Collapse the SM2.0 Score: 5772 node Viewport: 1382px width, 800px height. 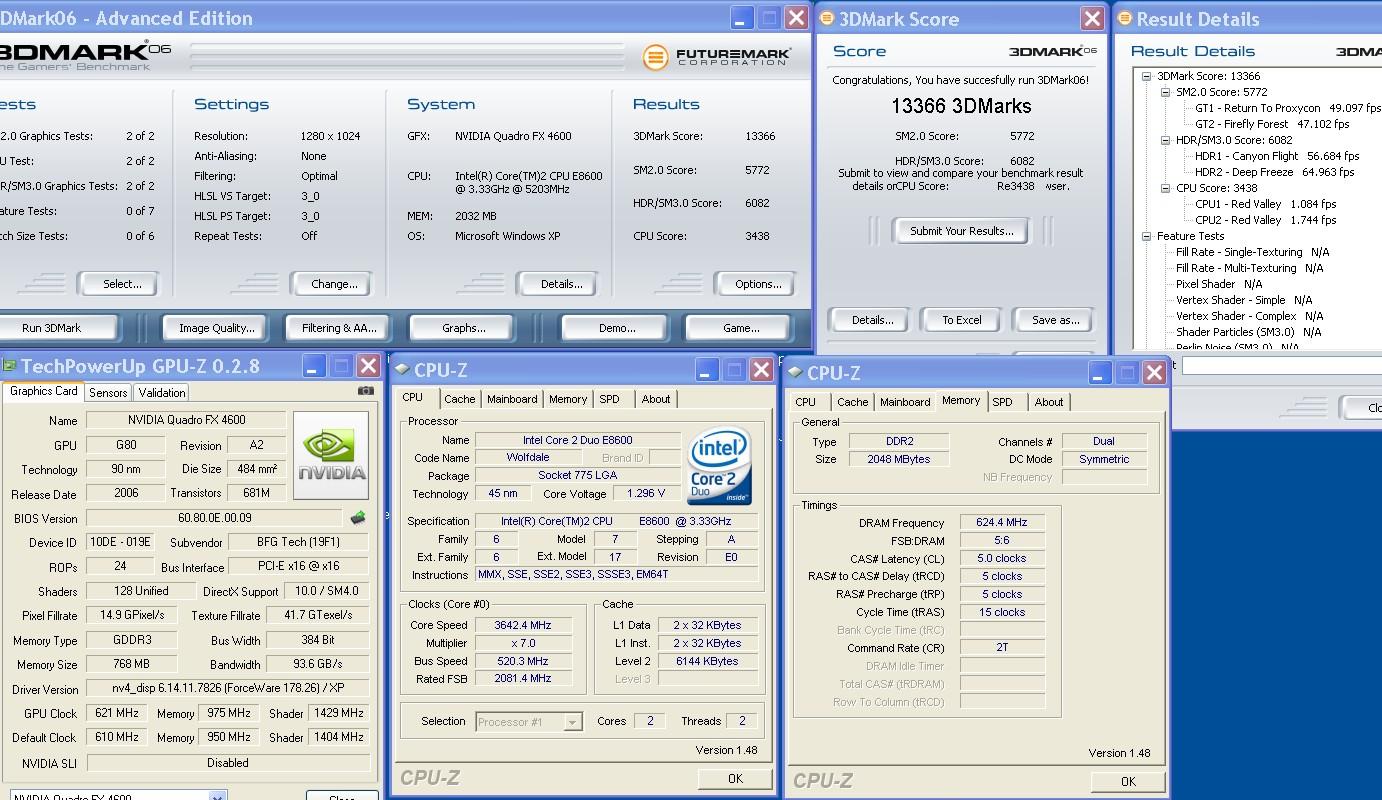(1166, 92)
